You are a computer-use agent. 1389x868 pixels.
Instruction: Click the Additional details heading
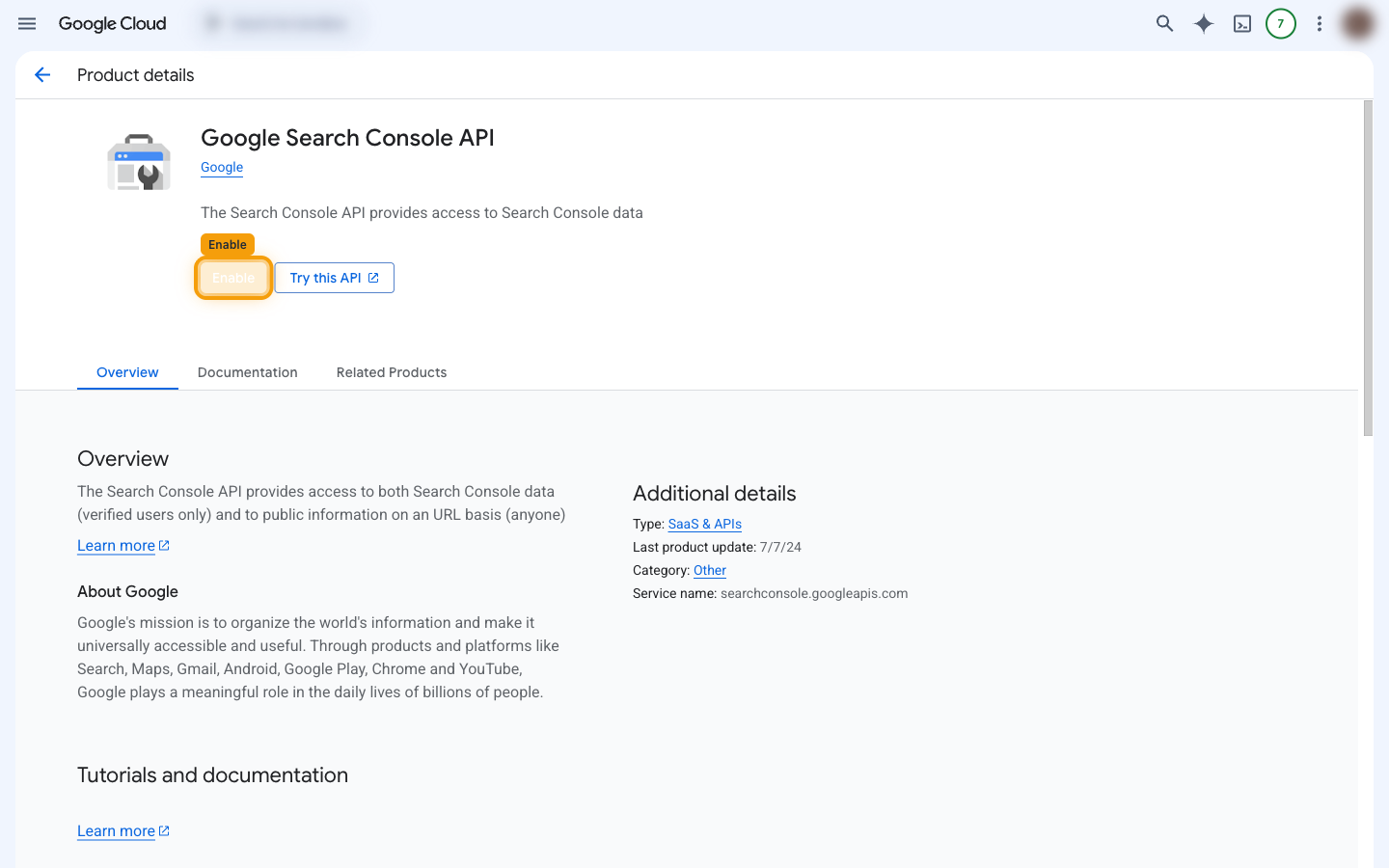715,493
